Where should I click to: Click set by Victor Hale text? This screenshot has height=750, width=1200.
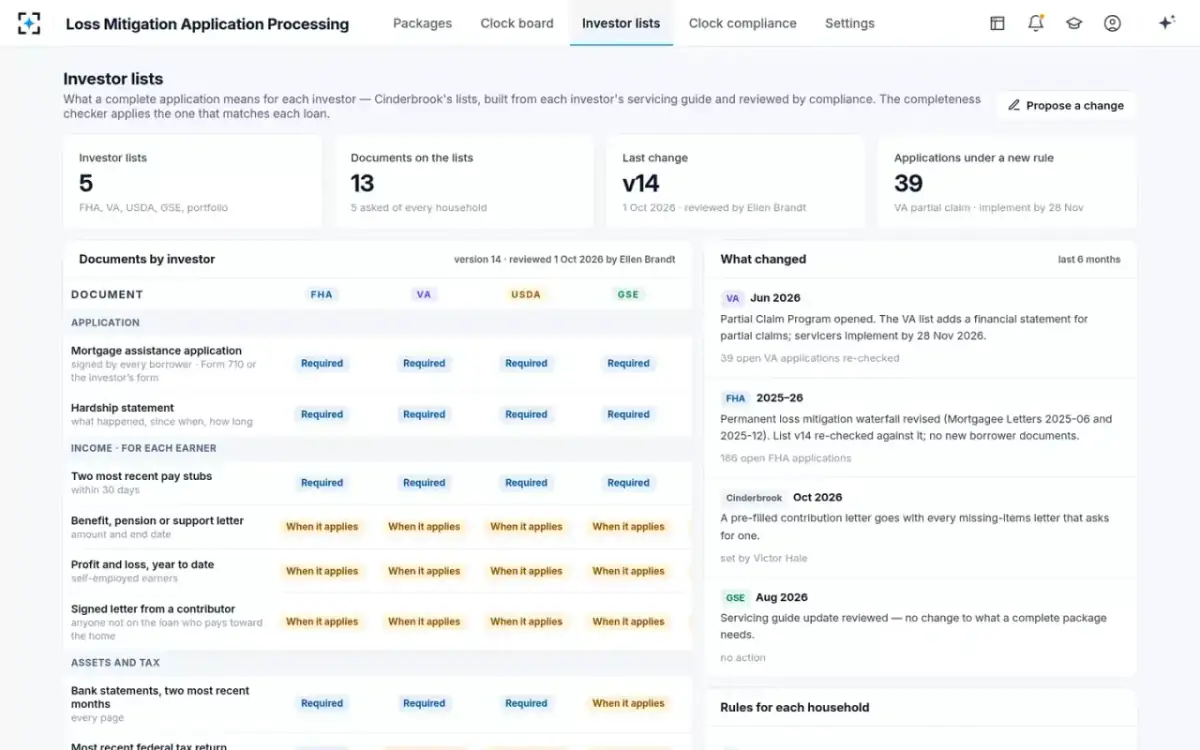pos(763,558)
